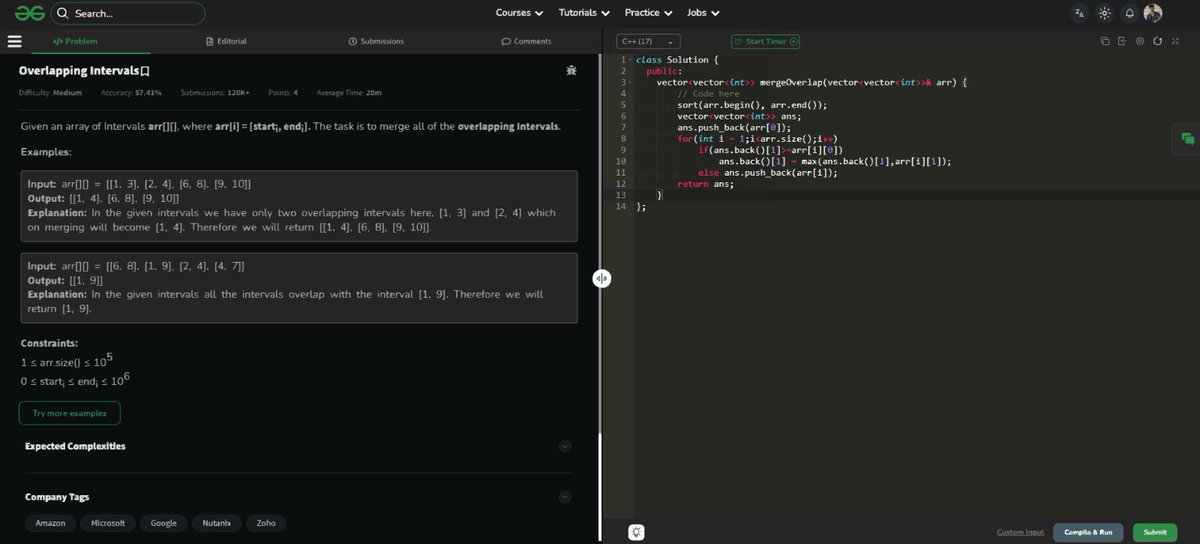
Task: Click the Try more examples button
Action: point(69,413)
